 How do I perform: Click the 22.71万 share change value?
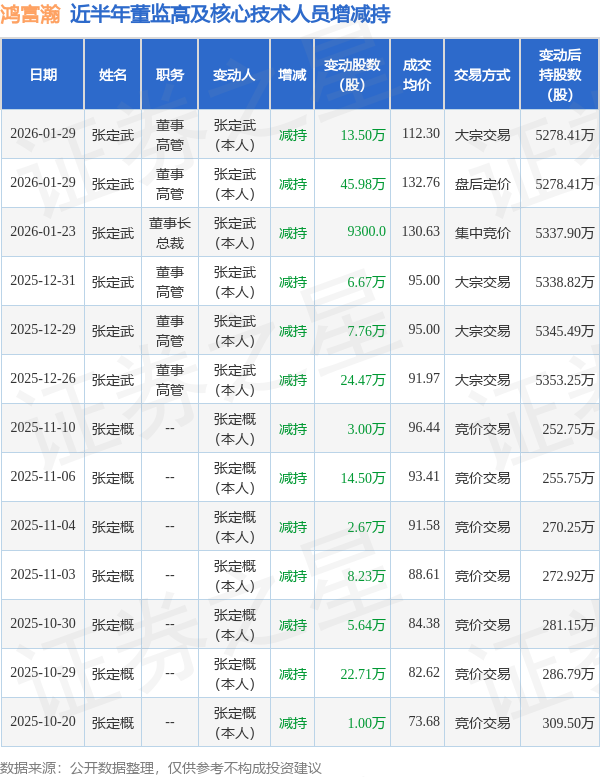coord(363,674)
